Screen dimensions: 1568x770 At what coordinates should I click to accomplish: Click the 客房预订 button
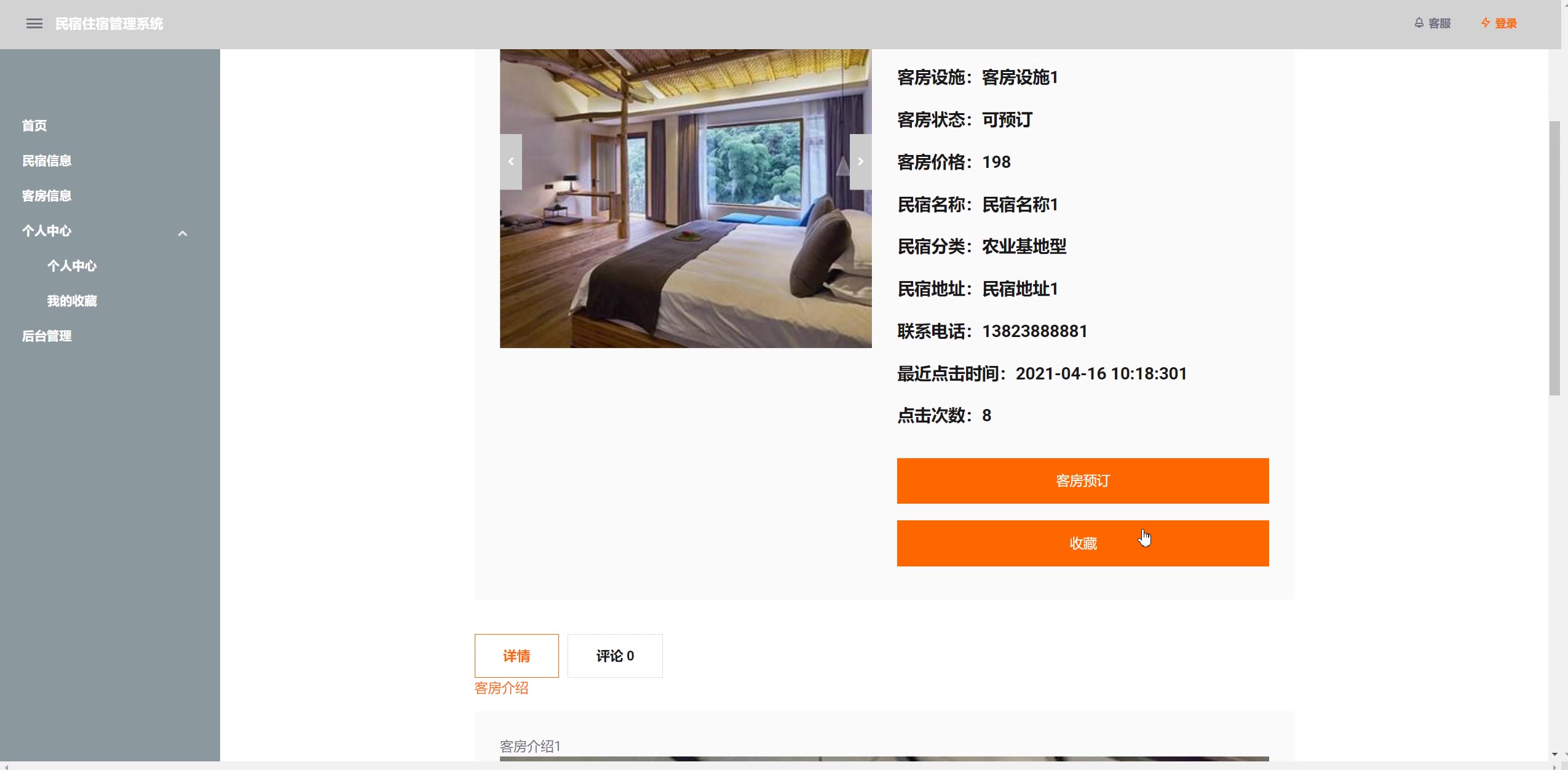tap(1083, 481)
